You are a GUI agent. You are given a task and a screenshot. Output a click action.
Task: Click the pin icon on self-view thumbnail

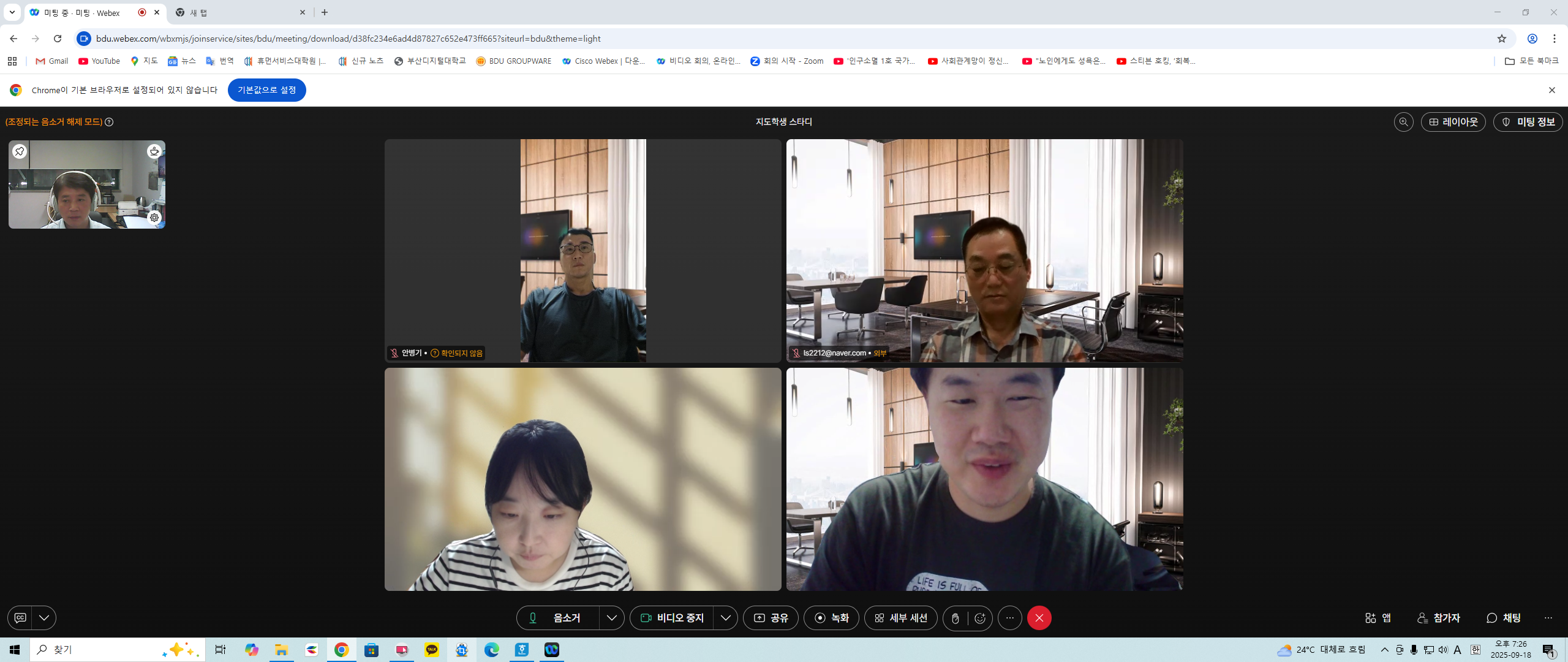pos(20,151)
